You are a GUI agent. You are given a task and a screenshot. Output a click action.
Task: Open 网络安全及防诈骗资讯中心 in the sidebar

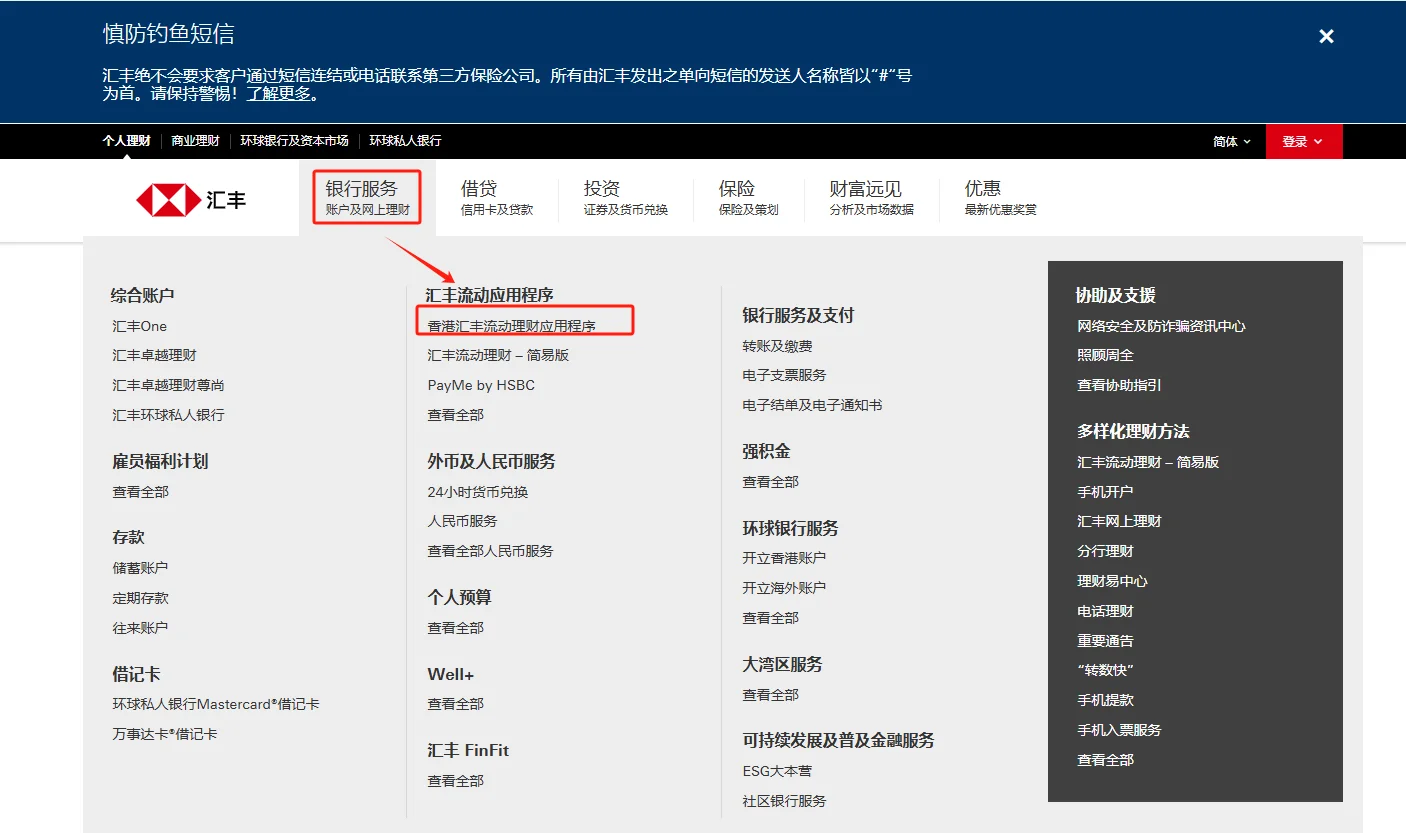click(1161, 325)
